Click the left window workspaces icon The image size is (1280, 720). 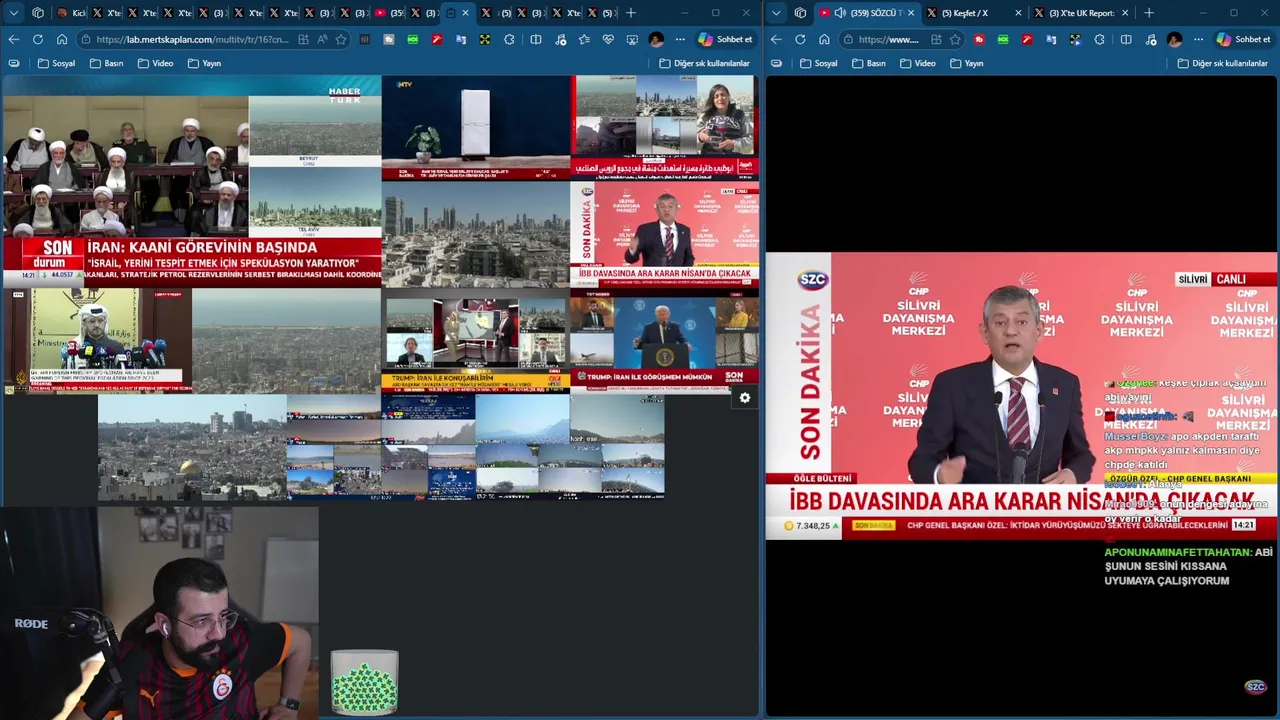38,13
